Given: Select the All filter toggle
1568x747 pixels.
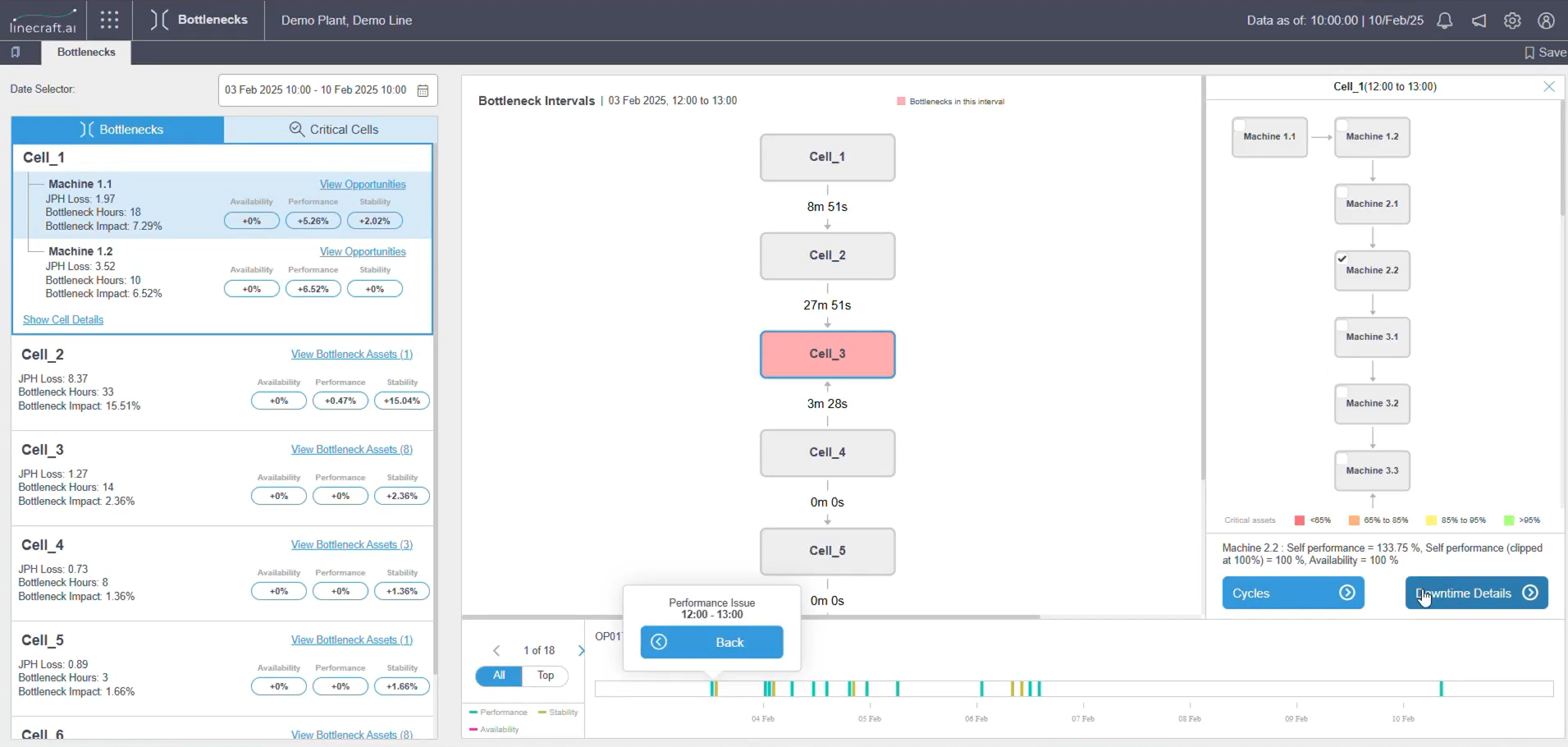Looking at the screenshot, I should click(x=498, y=676).
